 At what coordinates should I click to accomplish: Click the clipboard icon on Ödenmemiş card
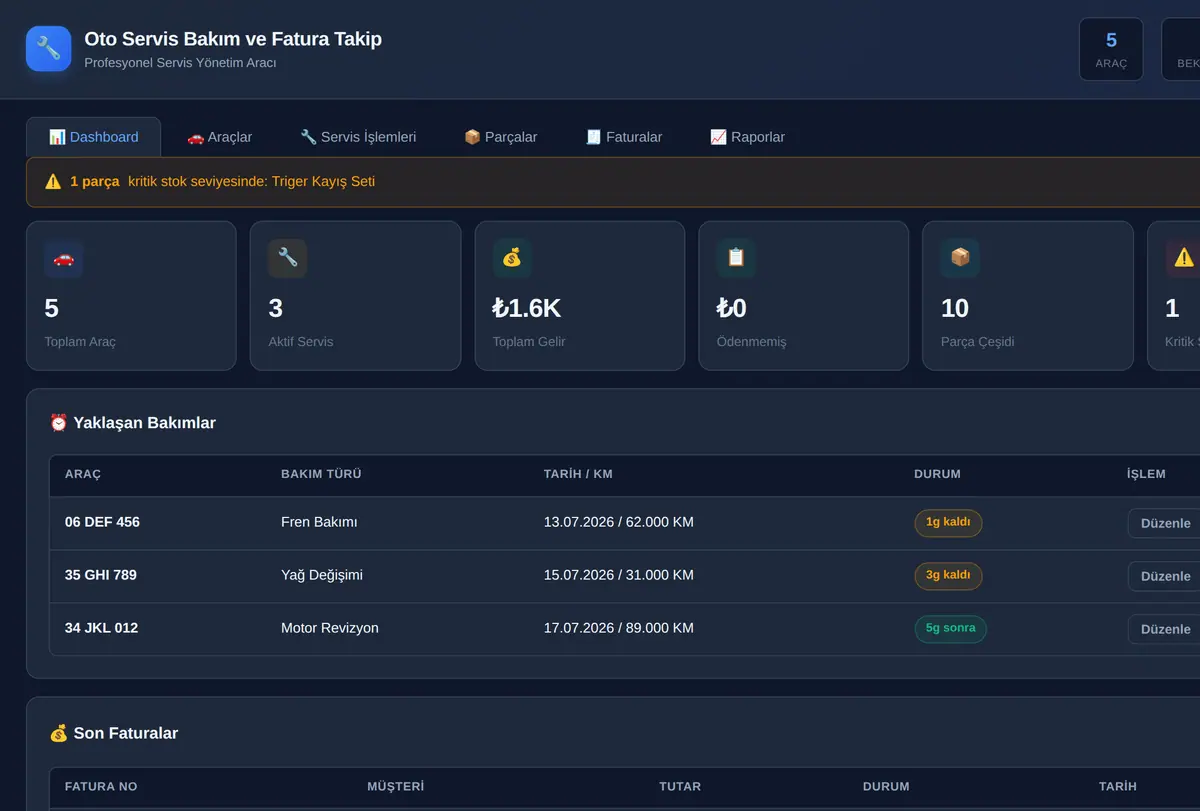click(x=736, y=258)
